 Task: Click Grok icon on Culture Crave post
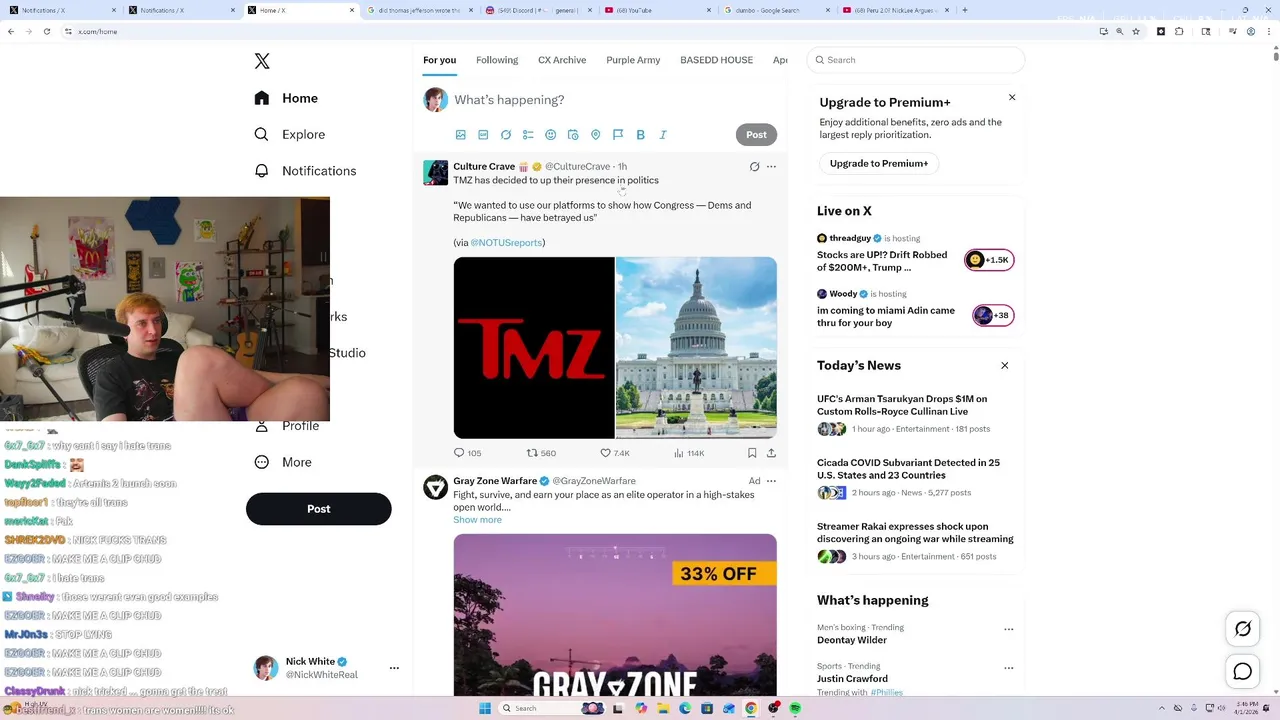pos(755,167)
